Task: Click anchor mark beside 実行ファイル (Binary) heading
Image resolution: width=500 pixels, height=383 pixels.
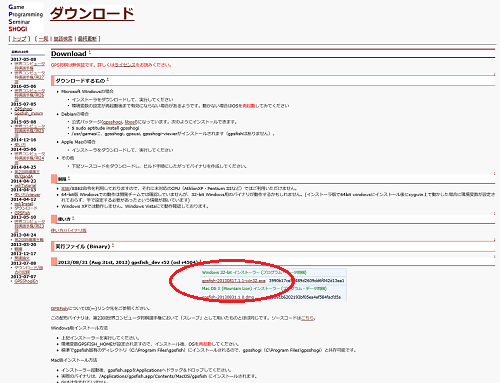Action: point(113,246)
